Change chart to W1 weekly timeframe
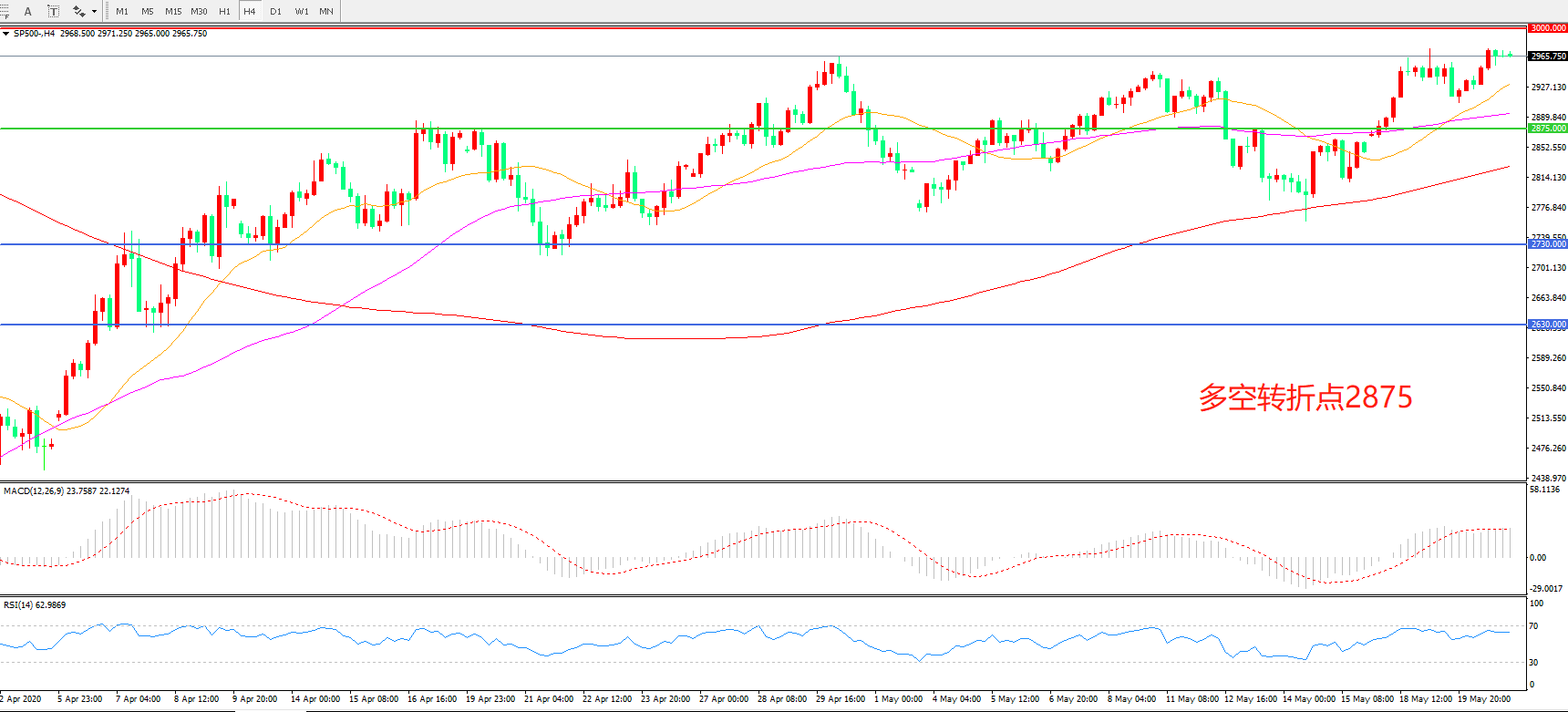Image resolution: width=1568 pixels, height=712 pixels. 302,12
